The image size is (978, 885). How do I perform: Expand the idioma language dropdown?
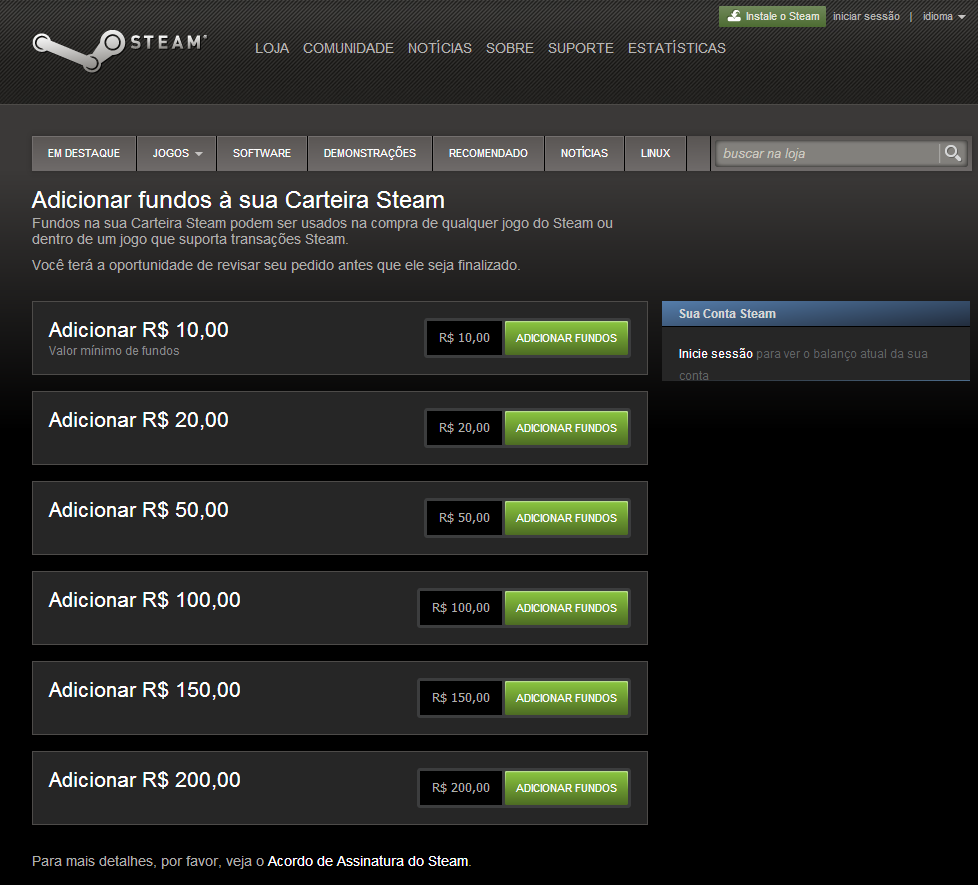[944, 16]
